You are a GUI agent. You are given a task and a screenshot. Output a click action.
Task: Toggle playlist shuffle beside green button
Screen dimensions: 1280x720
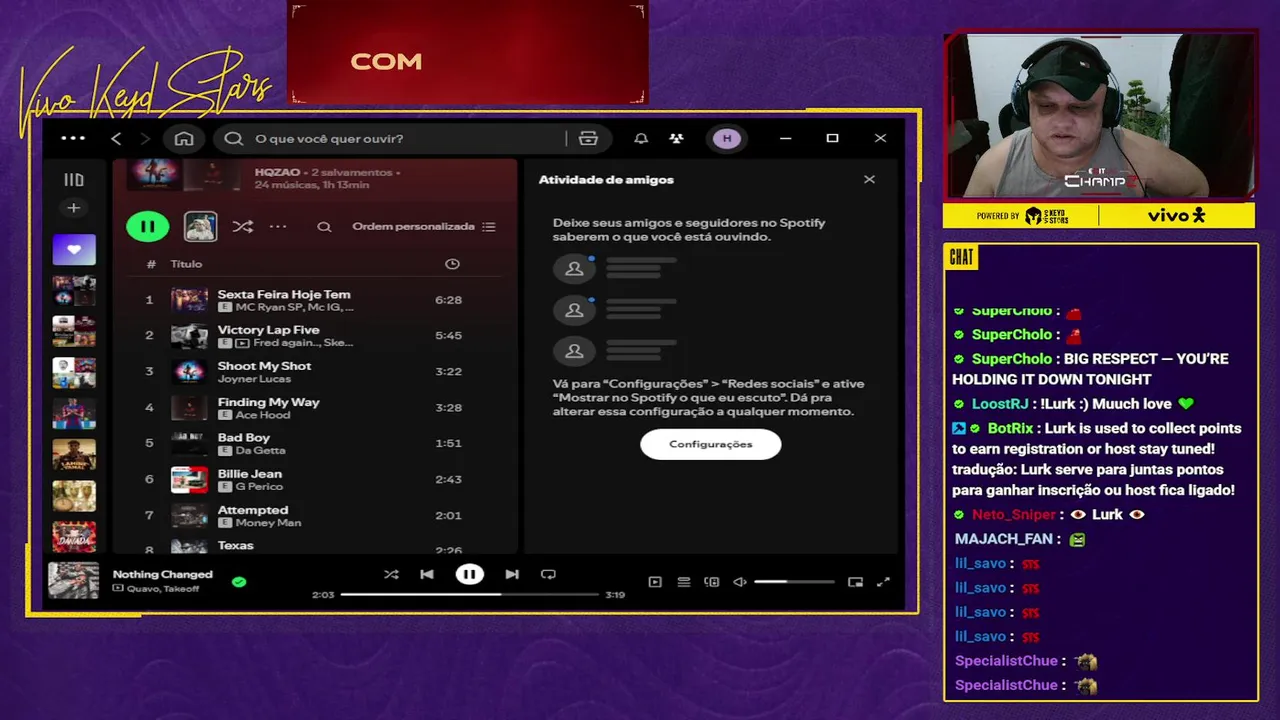click(x=243, y=227)
